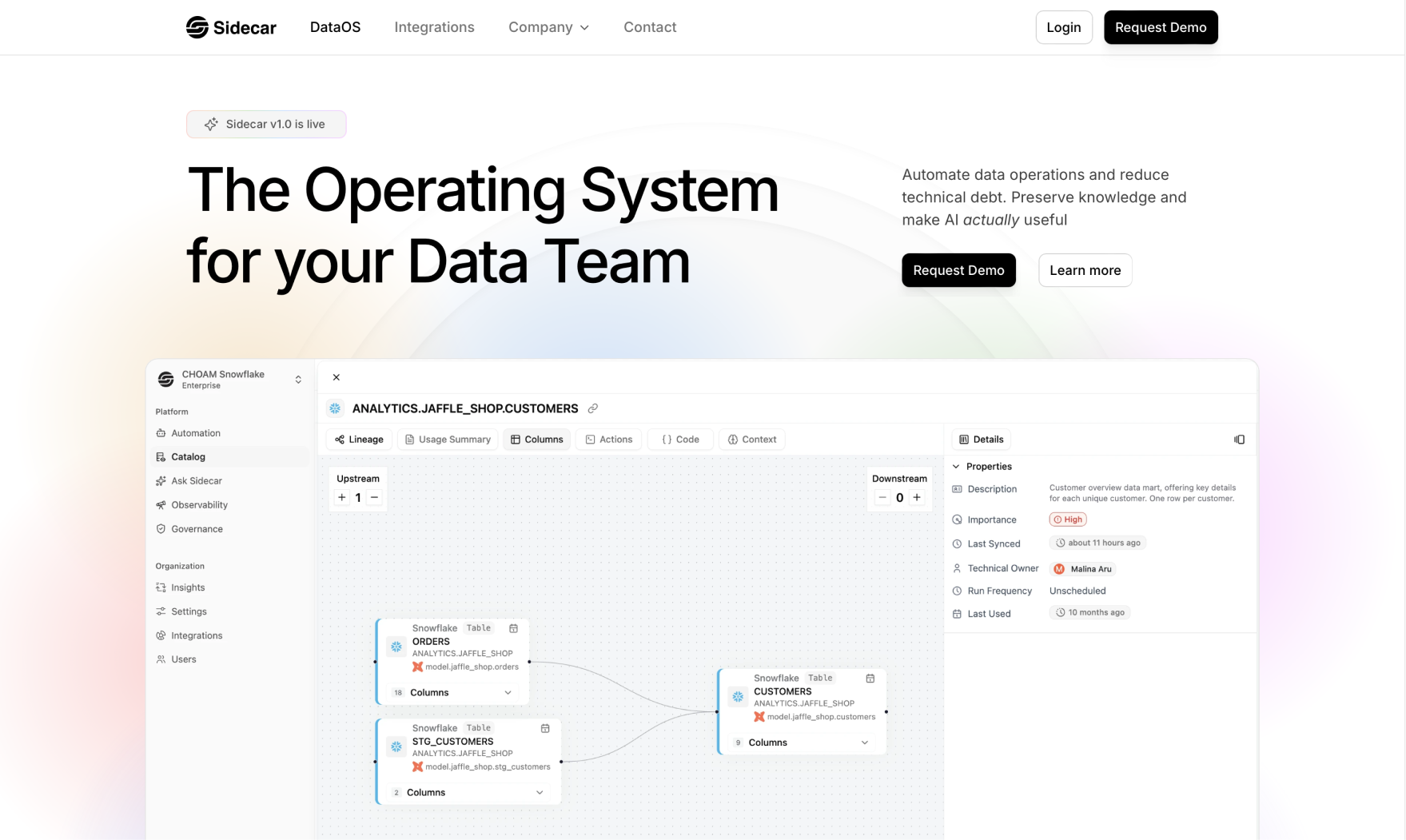Click the Snowflake icon on the CUSTOMERS node

click(x=738, y=697)
